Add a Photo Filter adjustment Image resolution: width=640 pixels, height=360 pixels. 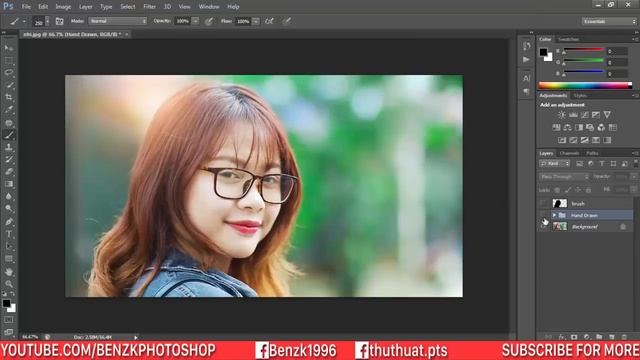[590, 127]
